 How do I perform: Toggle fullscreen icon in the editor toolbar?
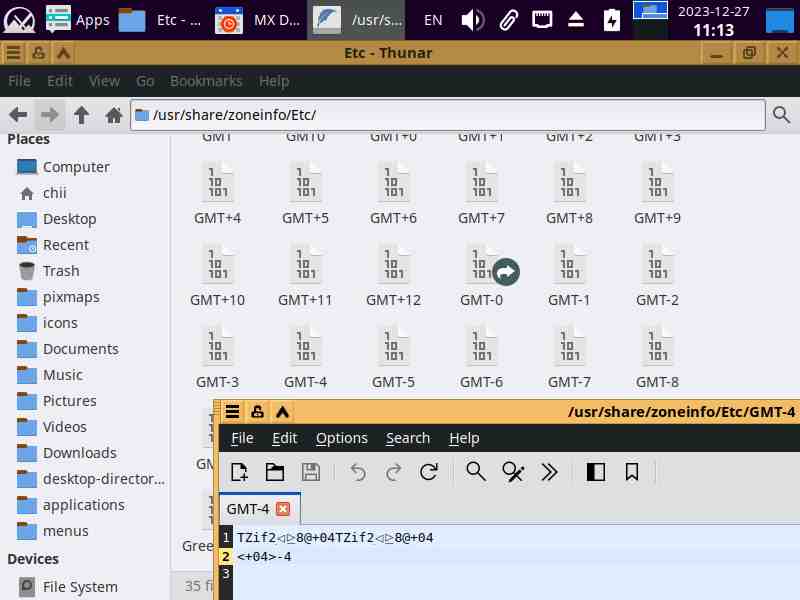595,472
